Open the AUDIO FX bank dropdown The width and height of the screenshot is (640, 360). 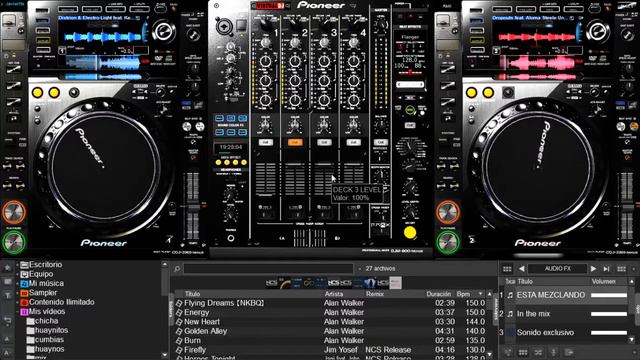pyautogui.click(x=558, y=269)
